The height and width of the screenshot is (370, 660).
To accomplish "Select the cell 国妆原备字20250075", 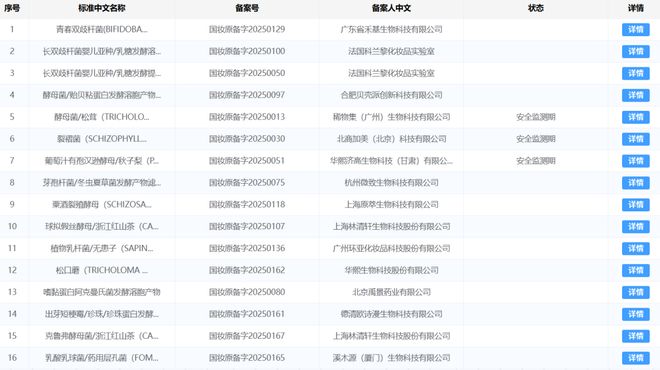I will (x=247, y=183).
